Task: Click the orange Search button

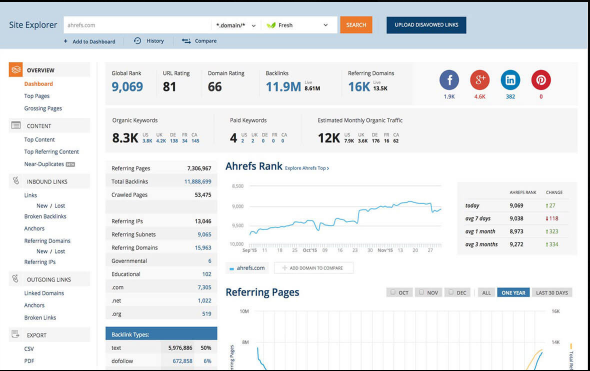Action: [x=356, y=25]
